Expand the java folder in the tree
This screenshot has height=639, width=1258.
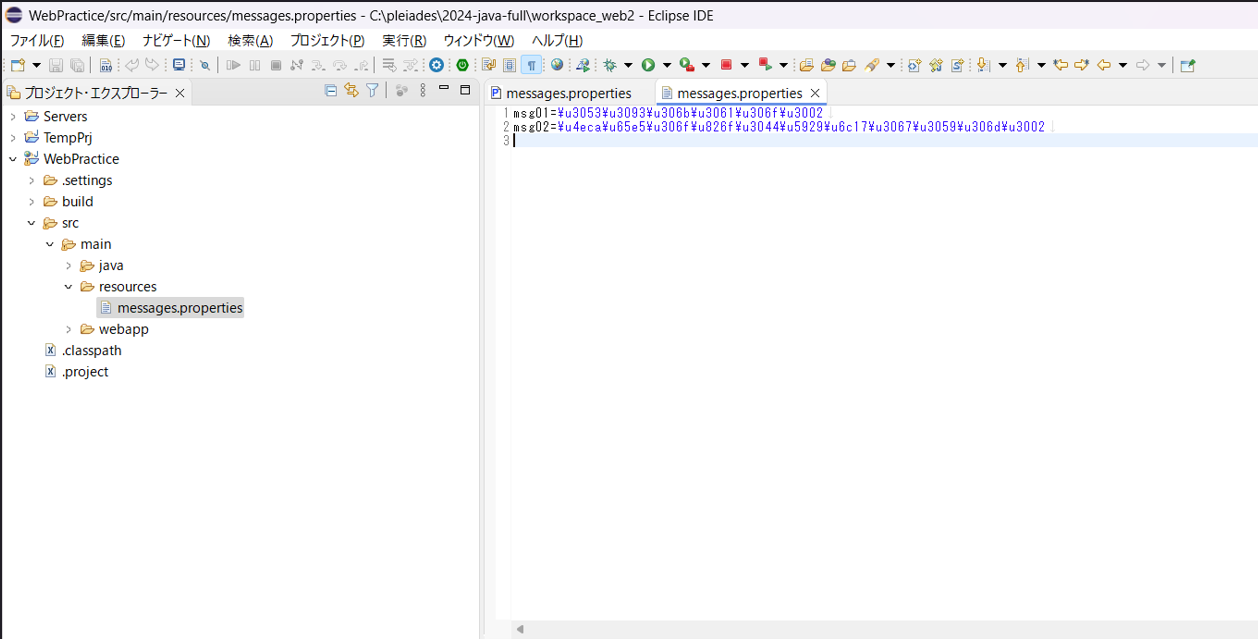point(68,266)
